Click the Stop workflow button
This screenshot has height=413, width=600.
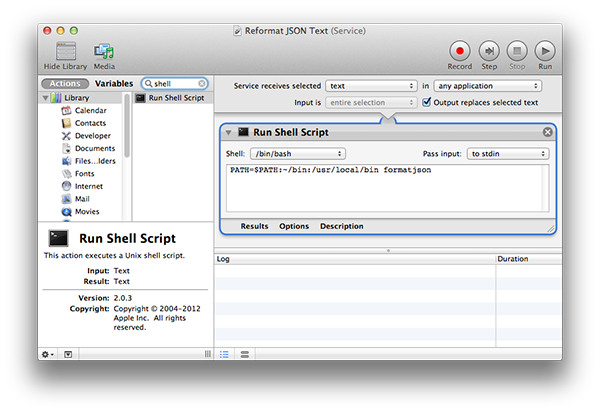[x=517, y=51]
